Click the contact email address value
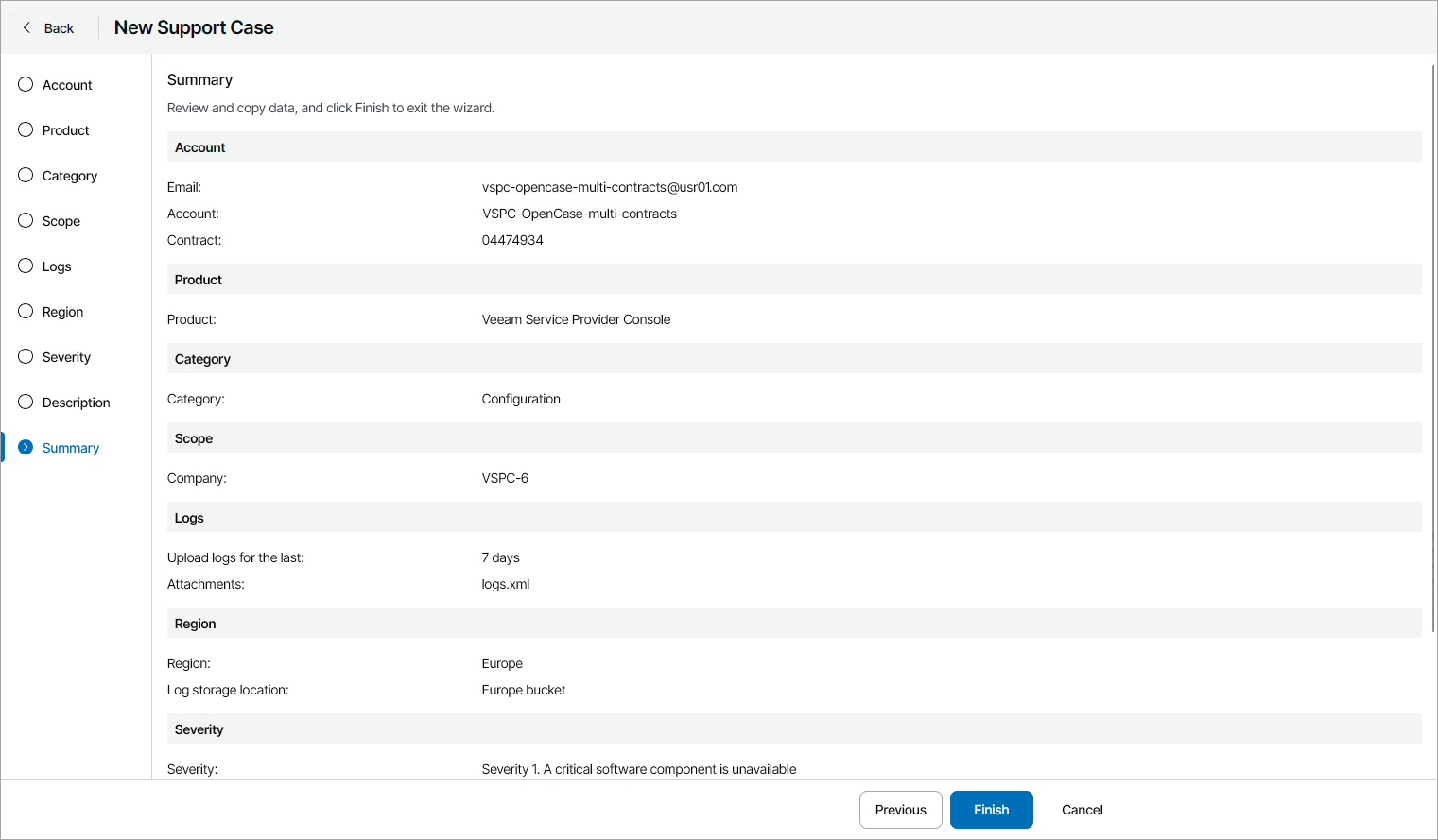The image size is (1438, 840). click(609, 187)
